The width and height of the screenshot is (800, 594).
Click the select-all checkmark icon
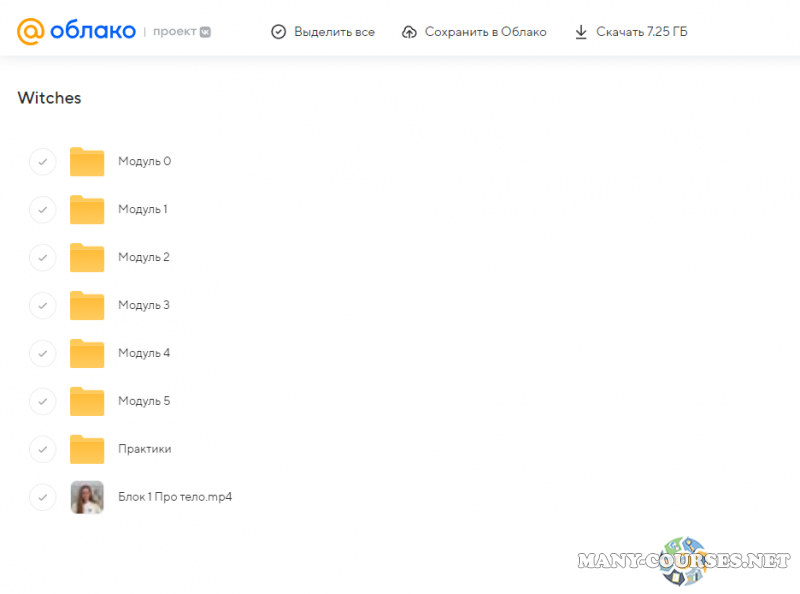[279, 32]
